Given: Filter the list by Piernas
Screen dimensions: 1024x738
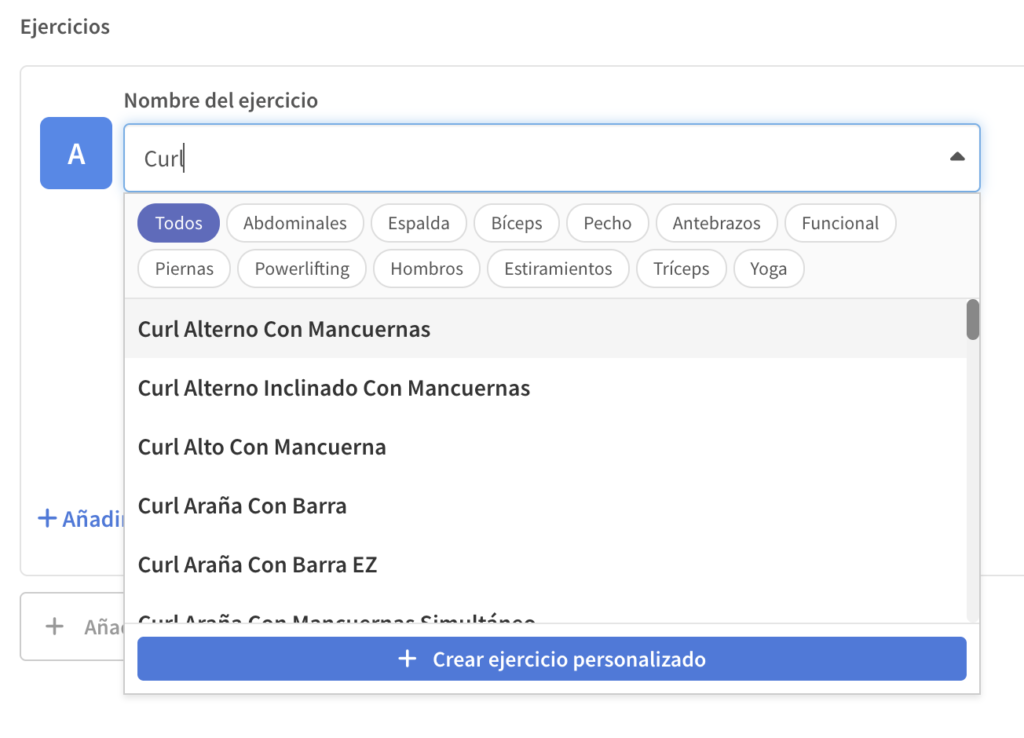Looking at the screenshot, I should (184, 269).
